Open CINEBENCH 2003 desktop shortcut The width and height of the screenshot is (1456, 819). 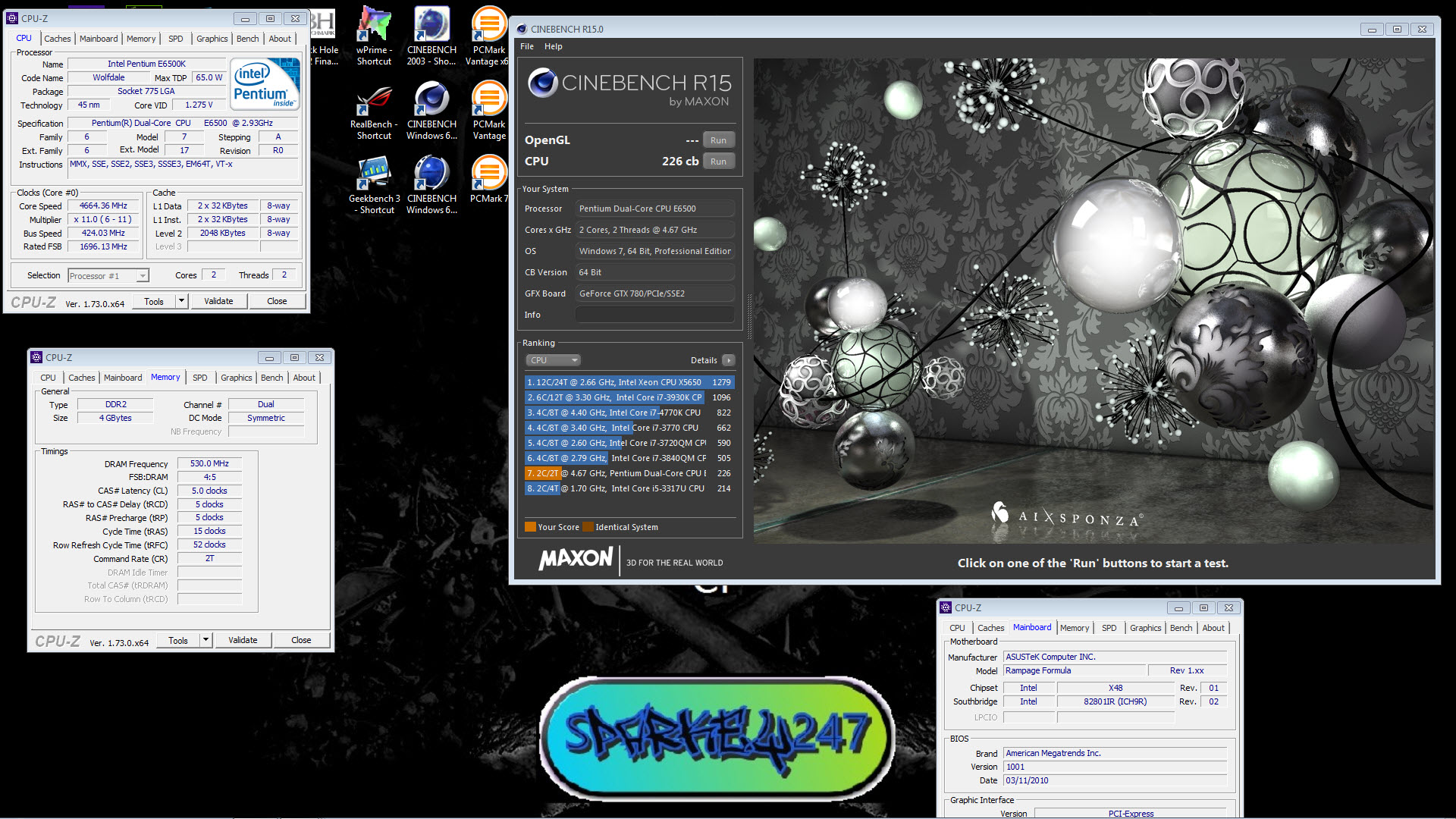(x=431, y=36)
